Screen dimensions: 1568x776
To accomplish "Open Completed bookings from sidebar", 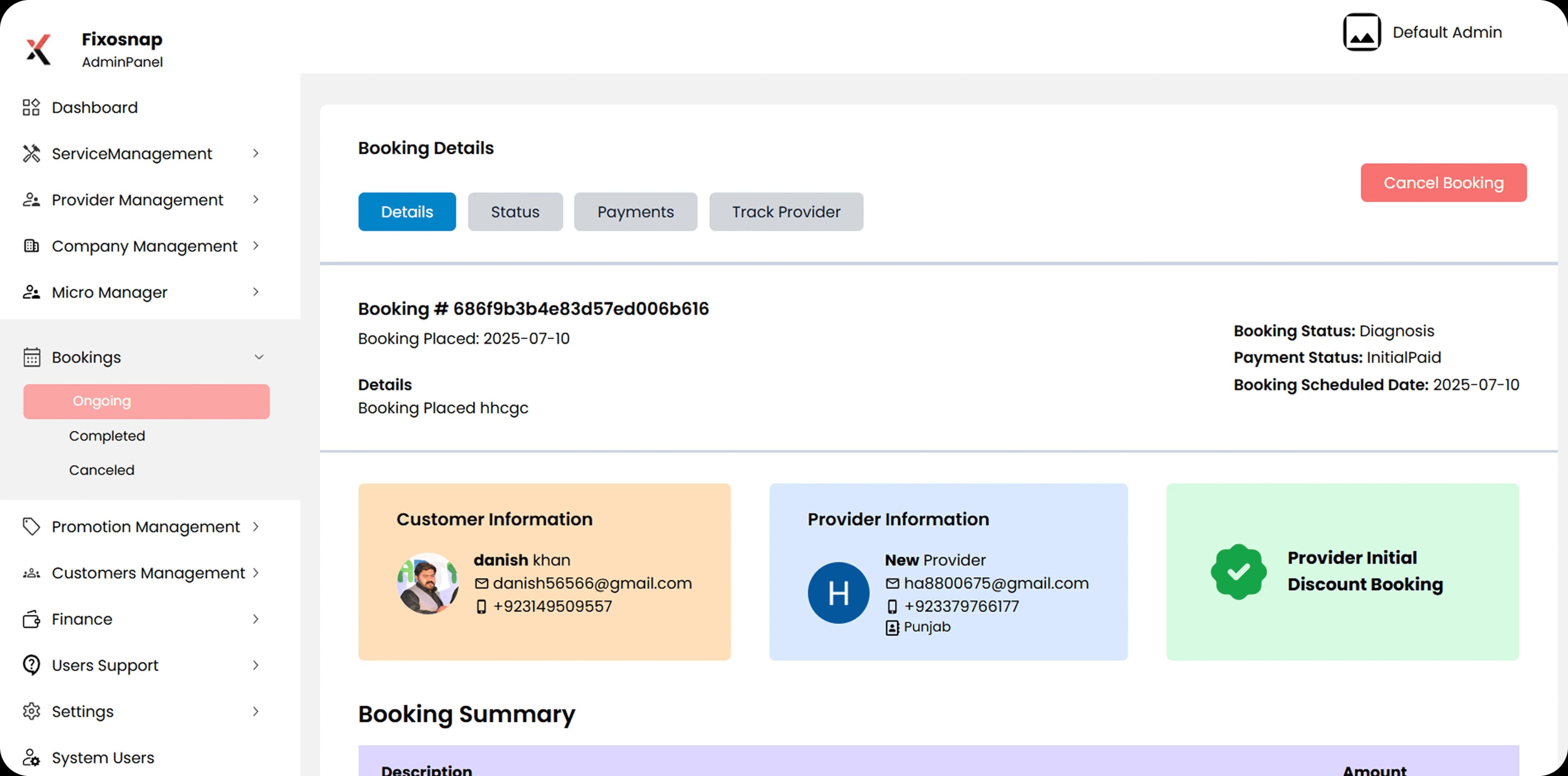I will [x=107, y=435].
